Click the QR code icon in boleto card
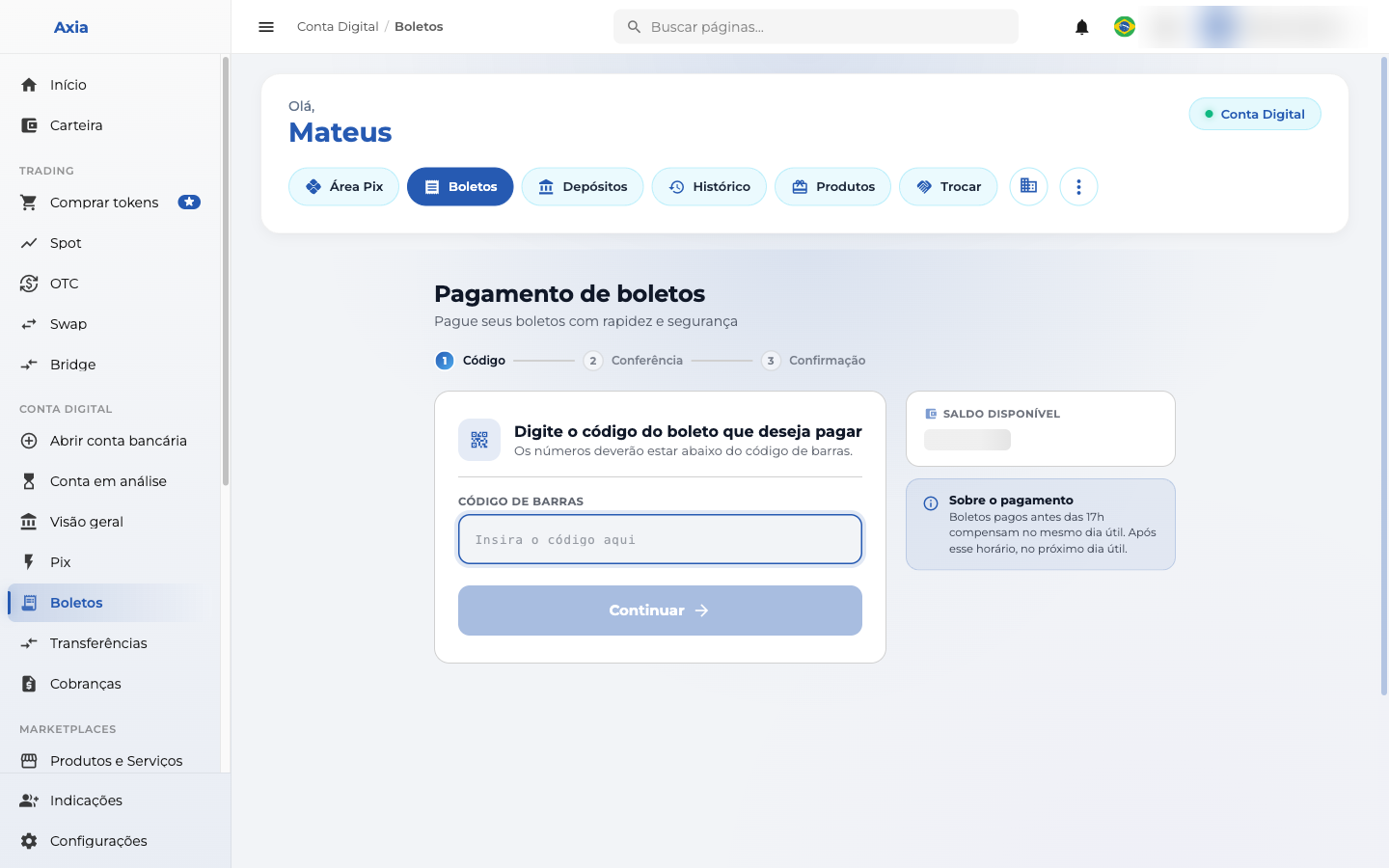 tap(479, 440)
